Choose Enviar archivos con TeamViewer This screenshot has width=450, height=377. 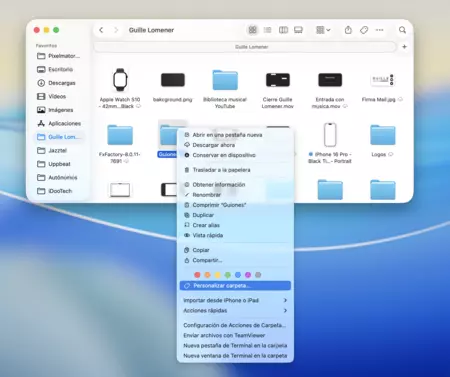[235, 335]
